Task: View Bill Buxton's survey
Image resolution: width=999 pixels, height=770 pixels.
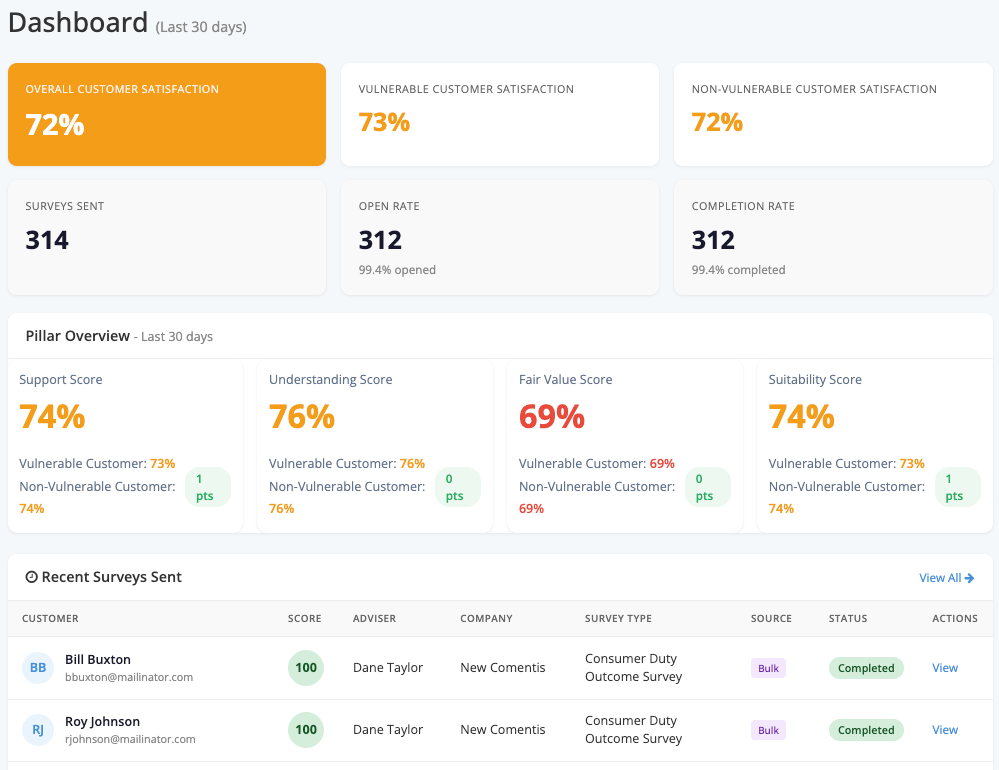Action: 945,668
